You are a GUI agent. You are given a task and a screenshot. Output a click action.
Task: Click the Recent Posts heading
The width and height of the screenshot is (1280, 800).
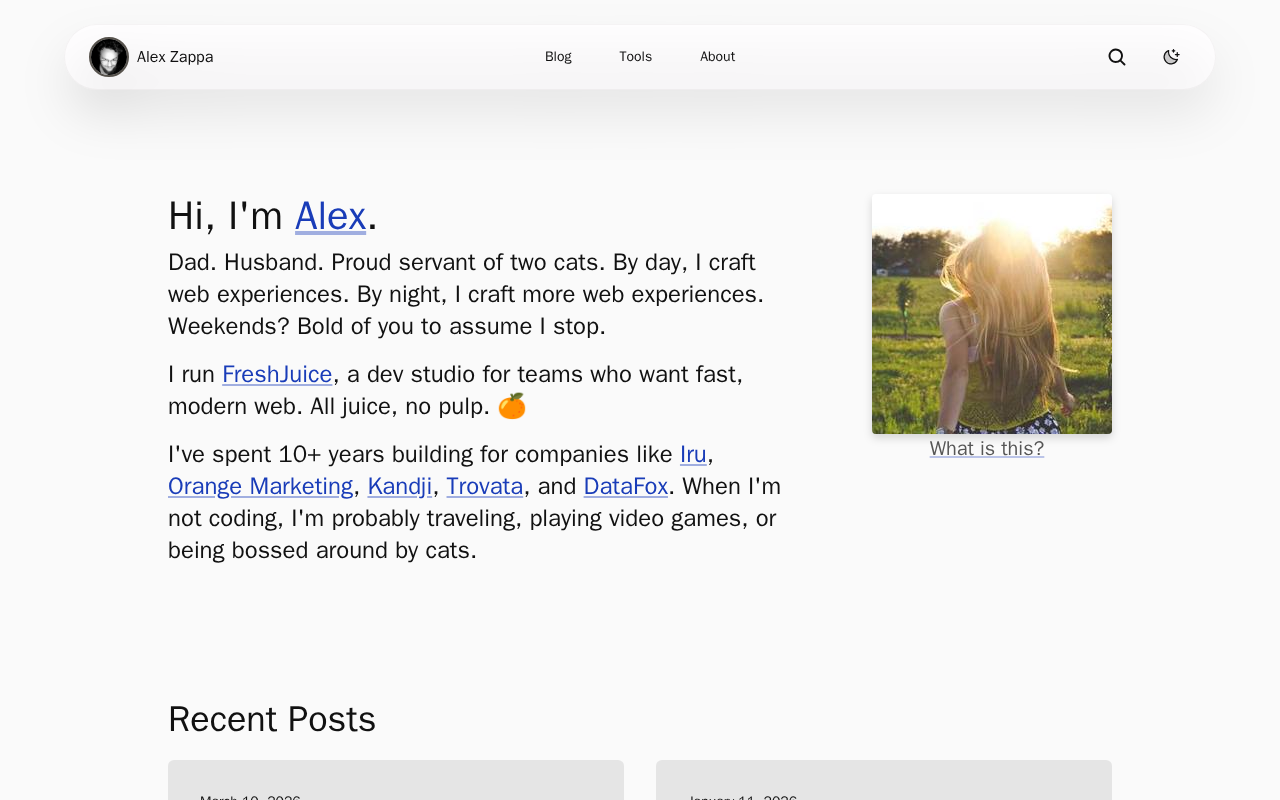coord(272,720)
